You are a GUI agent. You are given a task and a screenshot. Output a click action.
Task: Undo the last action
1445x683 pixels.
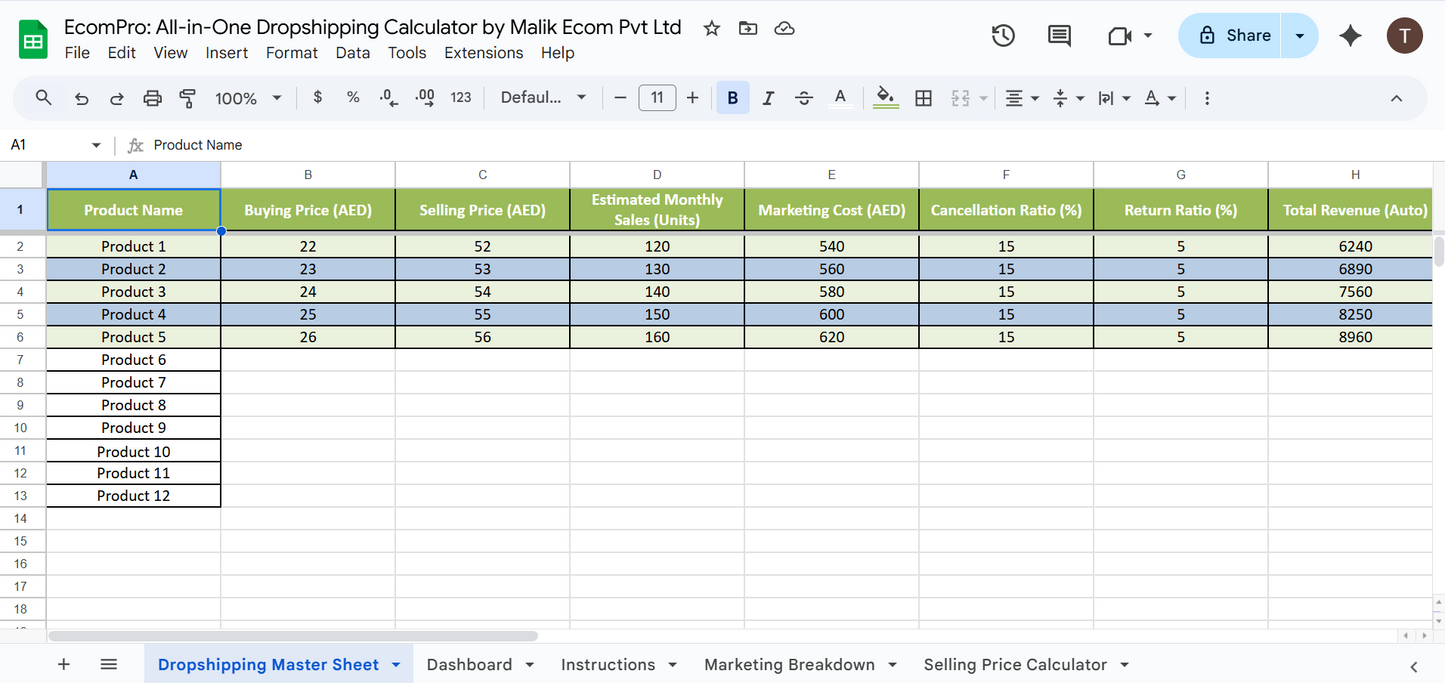click(82, 98)
